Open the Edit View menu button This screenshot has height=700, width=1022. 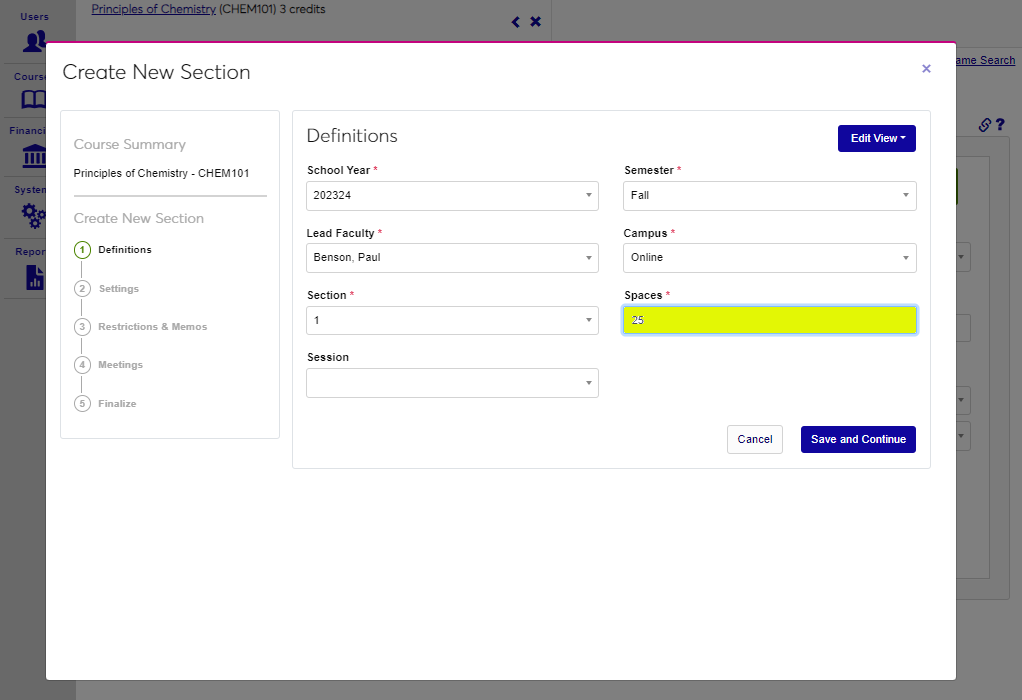pos(876,139)
